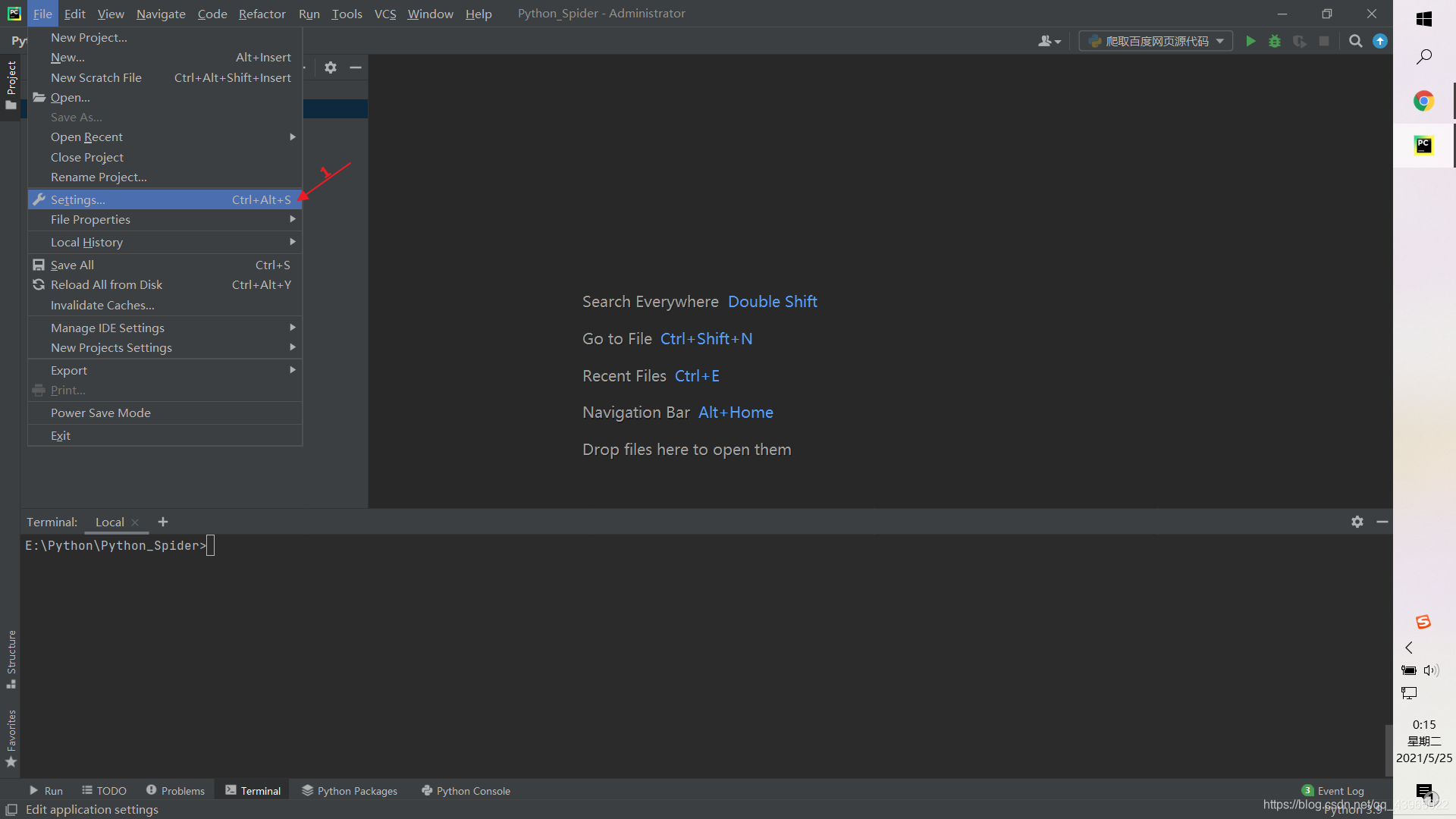1456x819 pixels.
Task: Open the View menu
Action: click(111, 14)
